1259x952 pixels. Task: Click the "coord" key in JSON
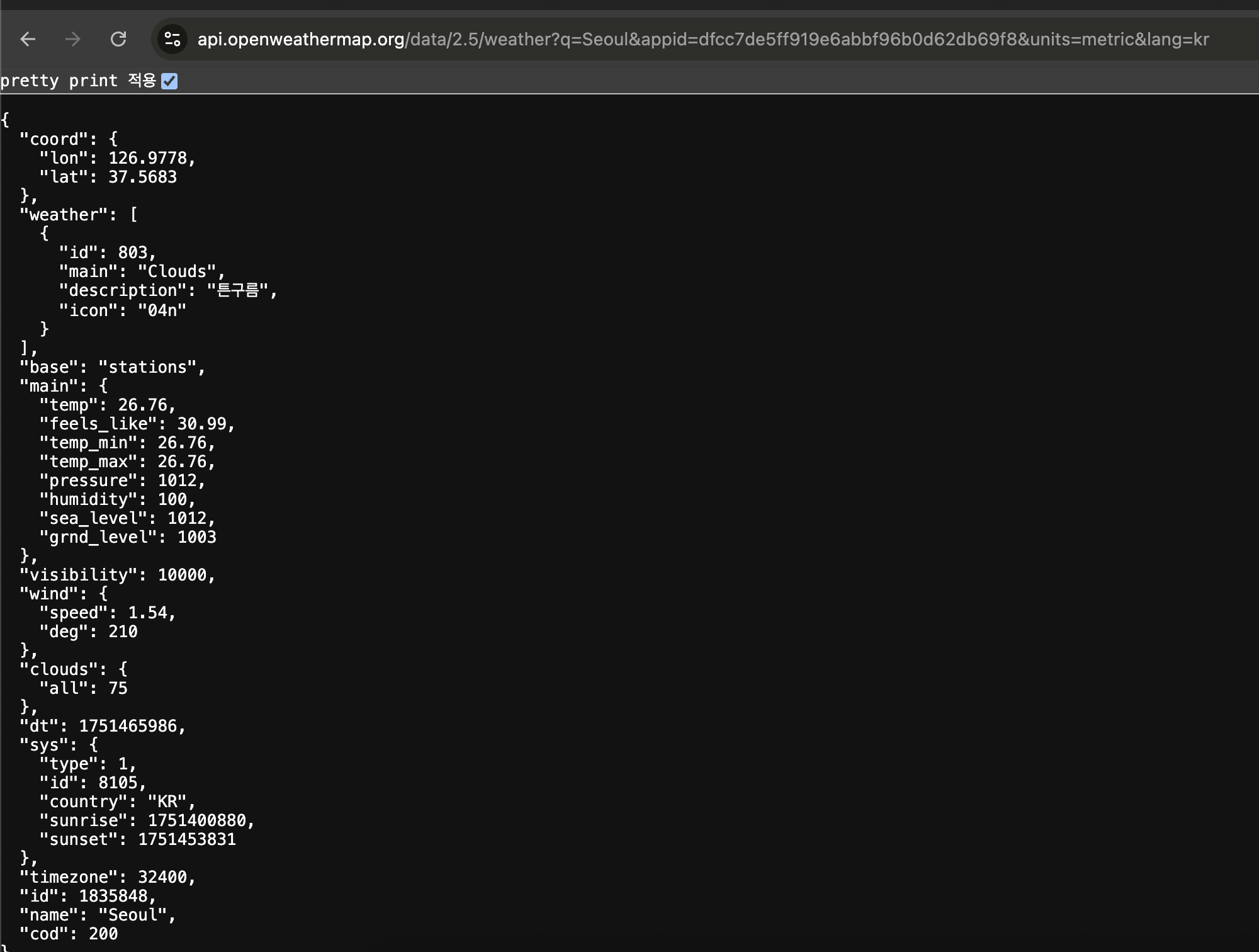click(54, 139)
